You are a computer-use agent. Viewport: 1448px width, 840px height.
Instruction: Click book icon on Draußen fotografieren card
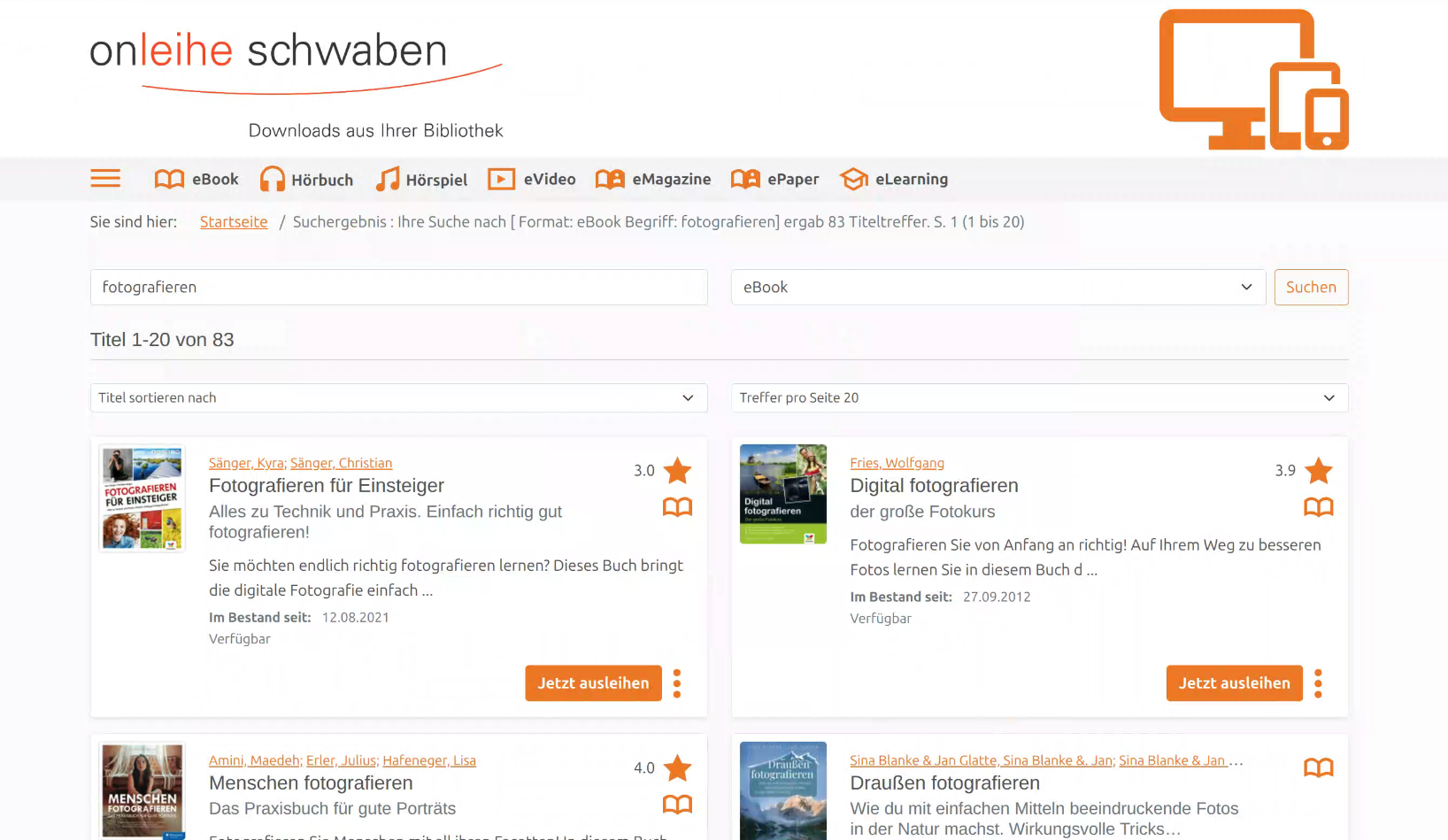tap(1318, 767)
